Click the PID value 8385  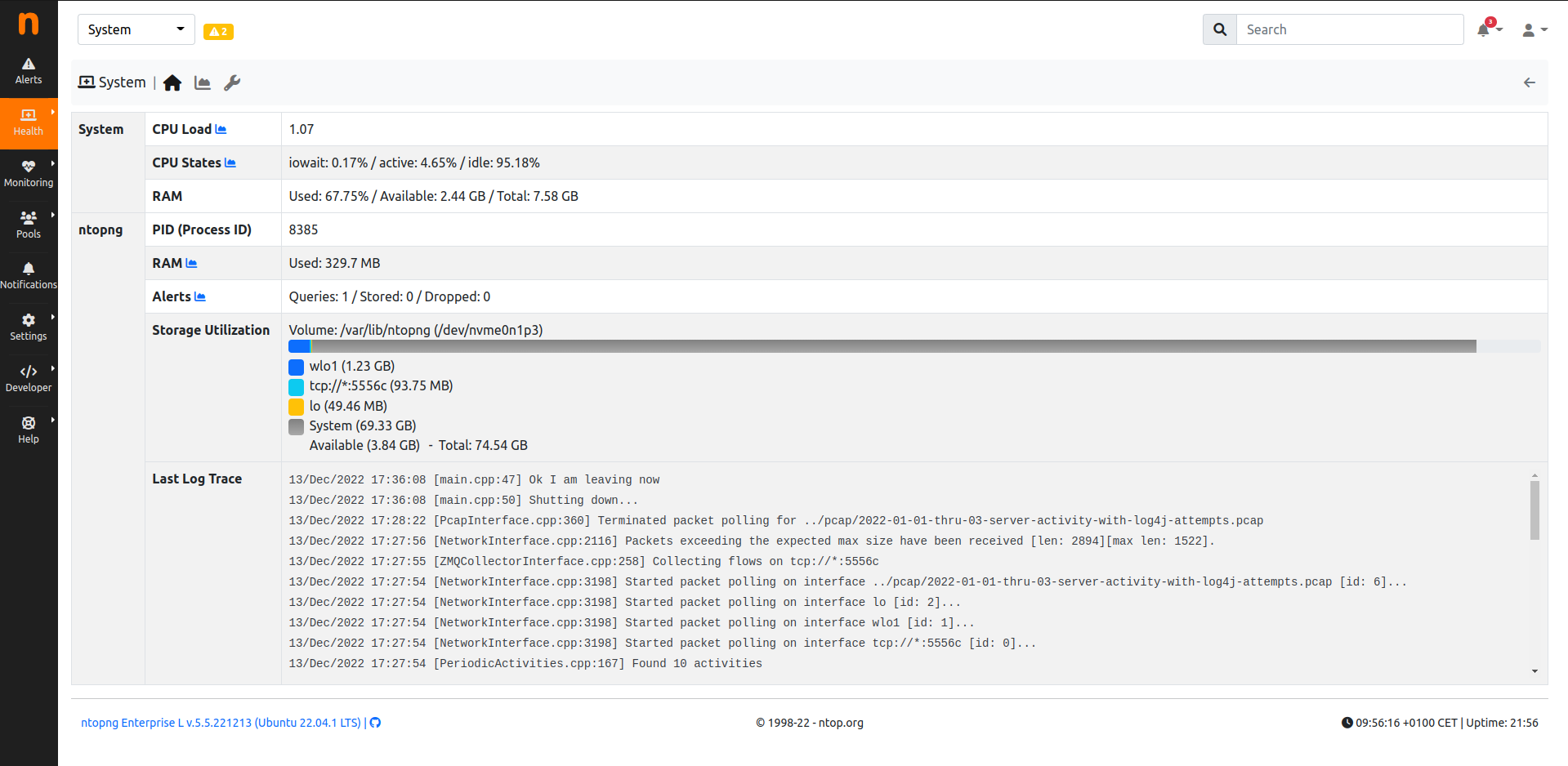coord(303,229)
